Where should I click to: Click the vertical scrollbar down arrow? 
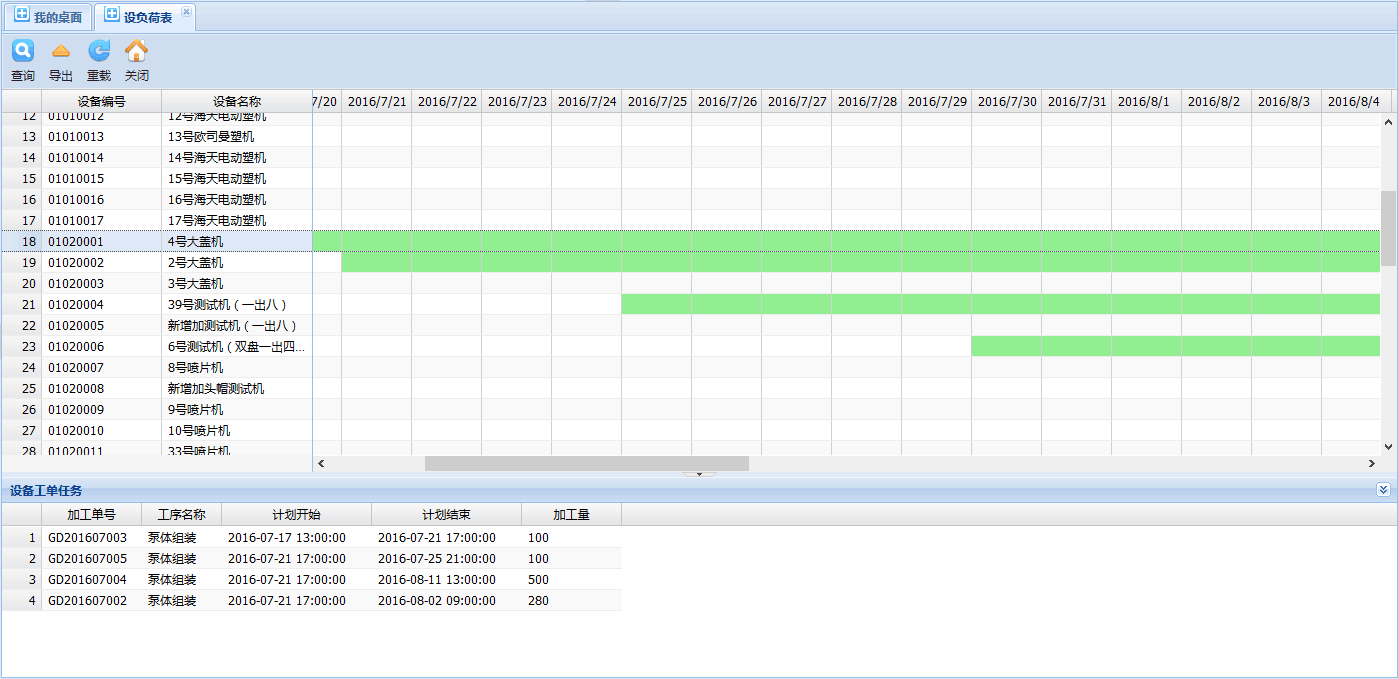coord(1388,447)
